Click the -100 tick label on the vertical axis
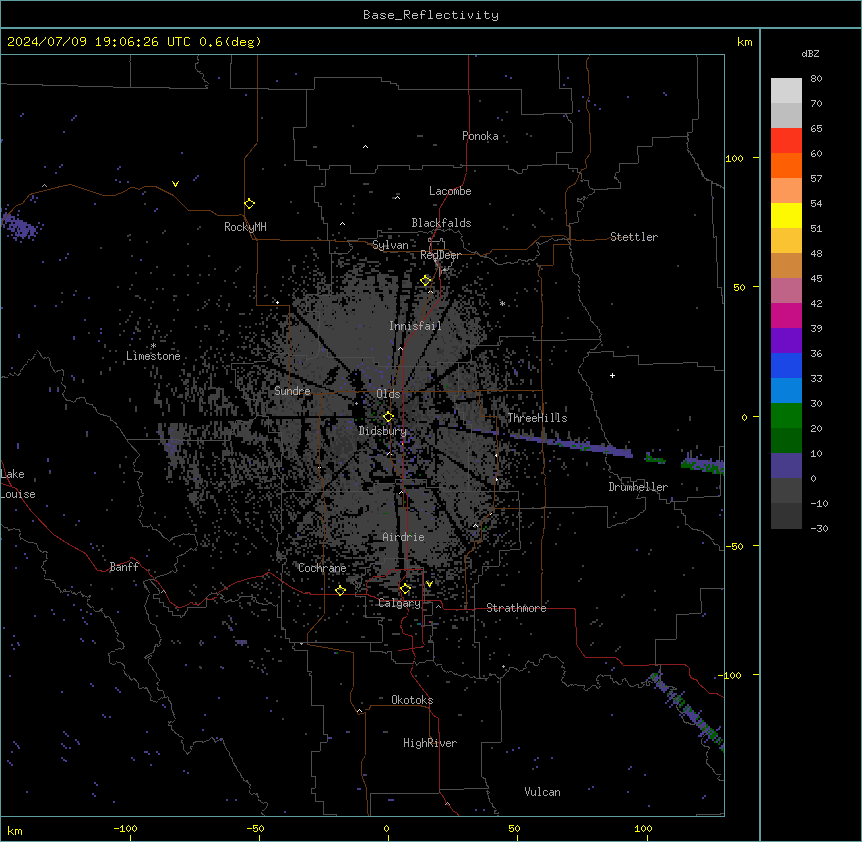The height and width of the screenshot is (842, 862). (x=731, y=675)
